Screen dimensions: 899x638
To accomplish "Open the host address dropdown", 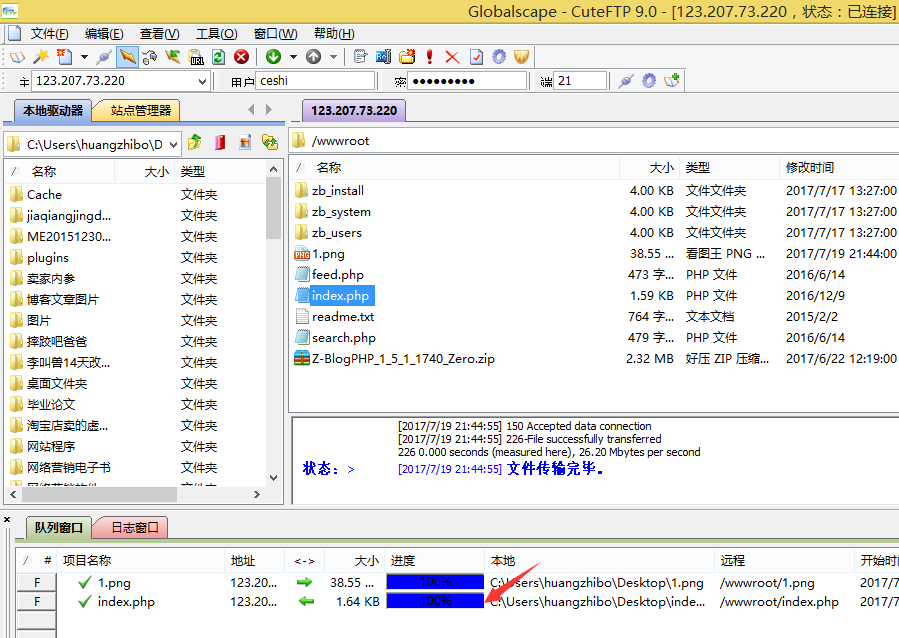I will (x=202, y=81).
